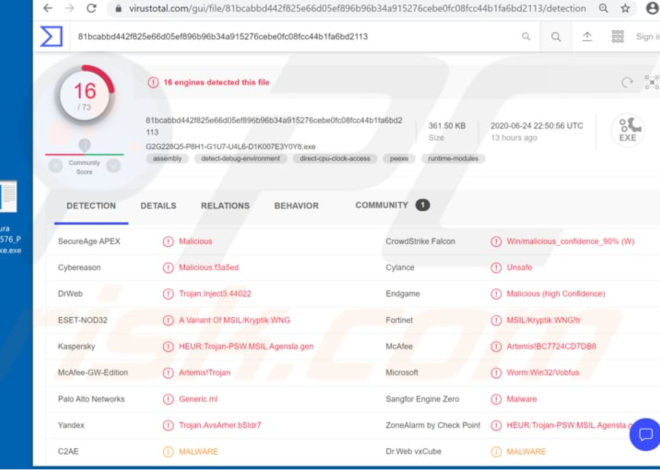660x470 pixels.
Task: Click the browser address bar URL
Action: point(357,8)
